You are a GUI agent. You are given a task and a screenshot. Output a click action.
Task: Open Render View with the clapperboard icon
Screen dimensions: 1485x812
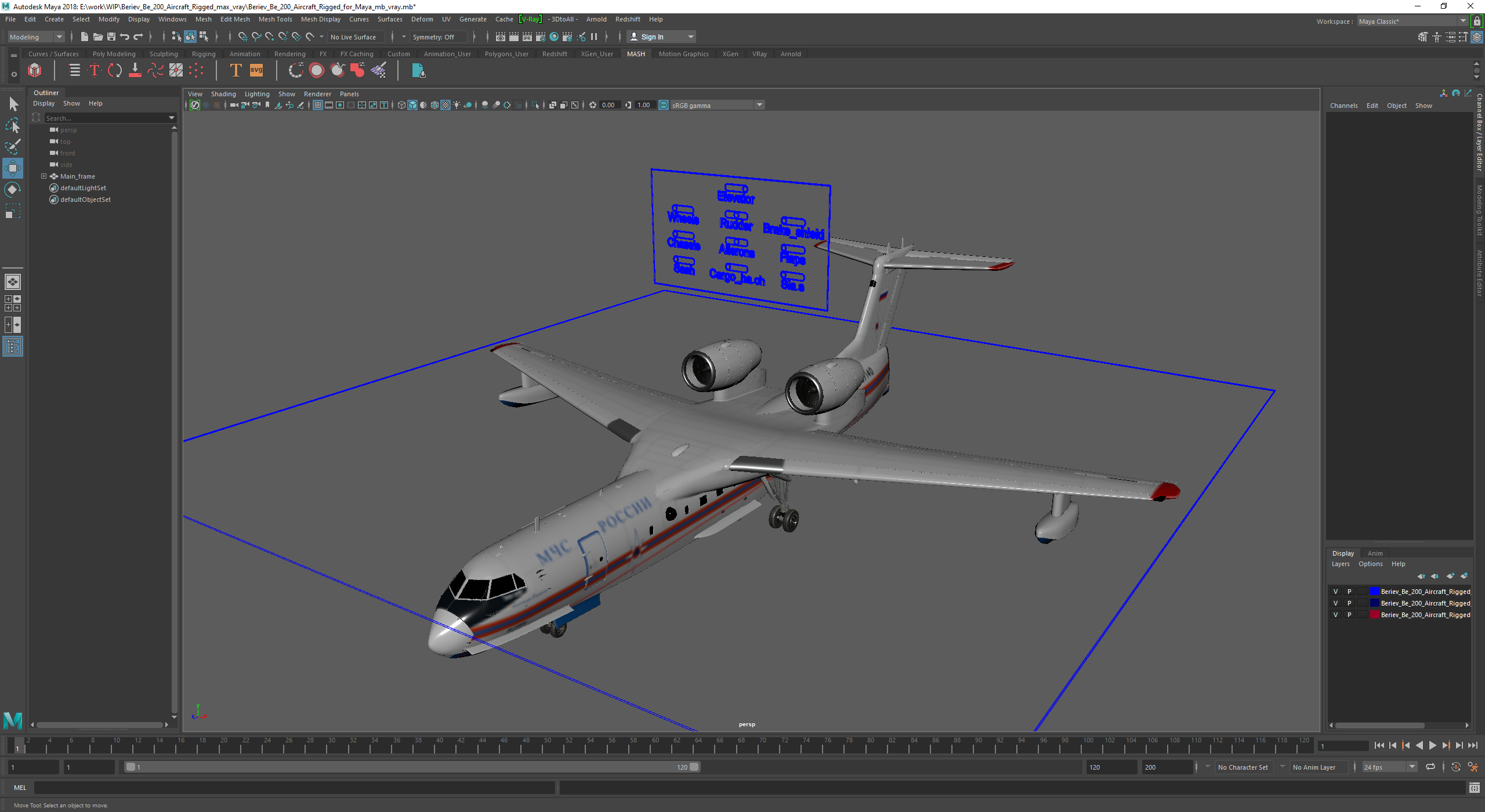click(501, 37)
